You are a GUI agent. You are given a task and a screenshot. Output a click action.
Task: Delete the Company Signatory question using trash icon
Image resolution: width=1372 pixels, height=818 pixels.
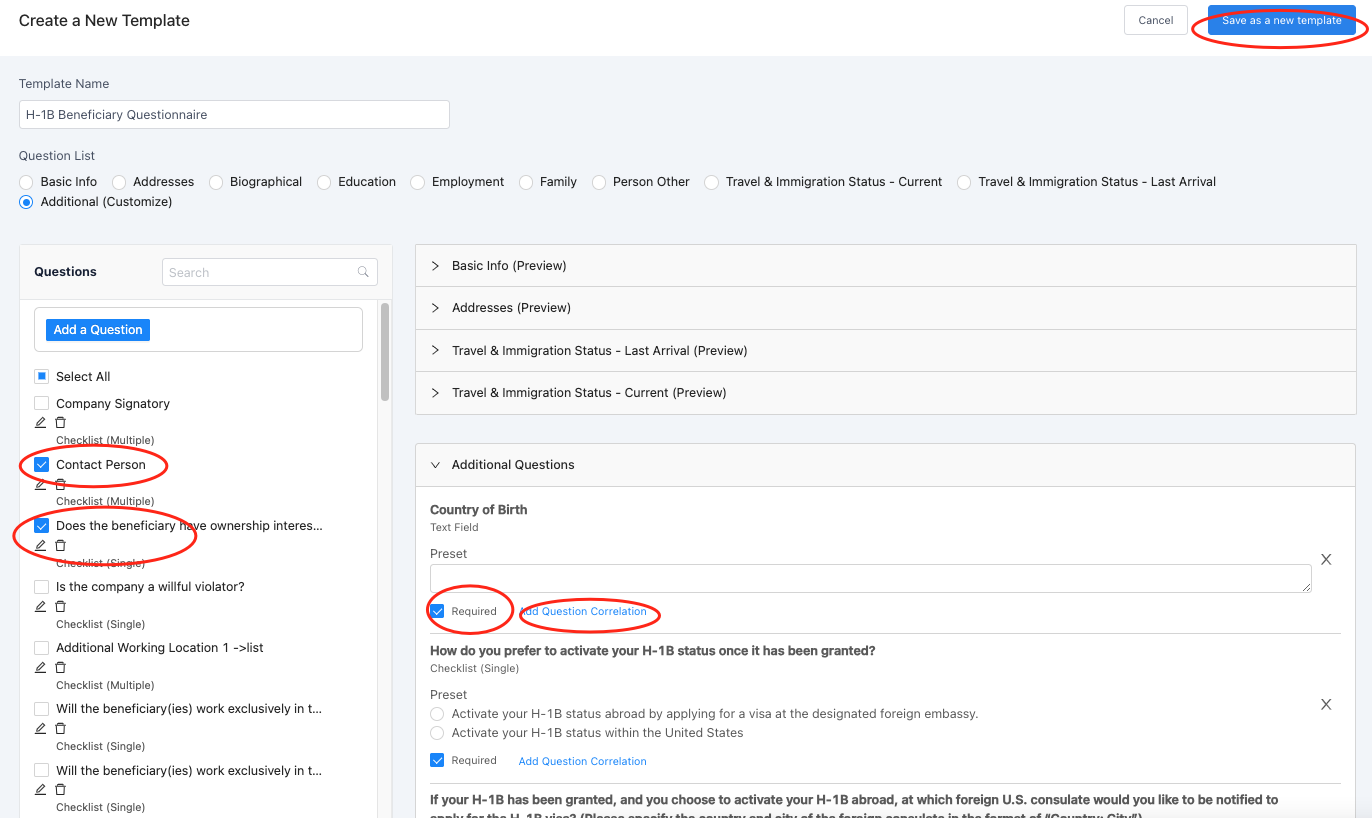coord(60,423)
